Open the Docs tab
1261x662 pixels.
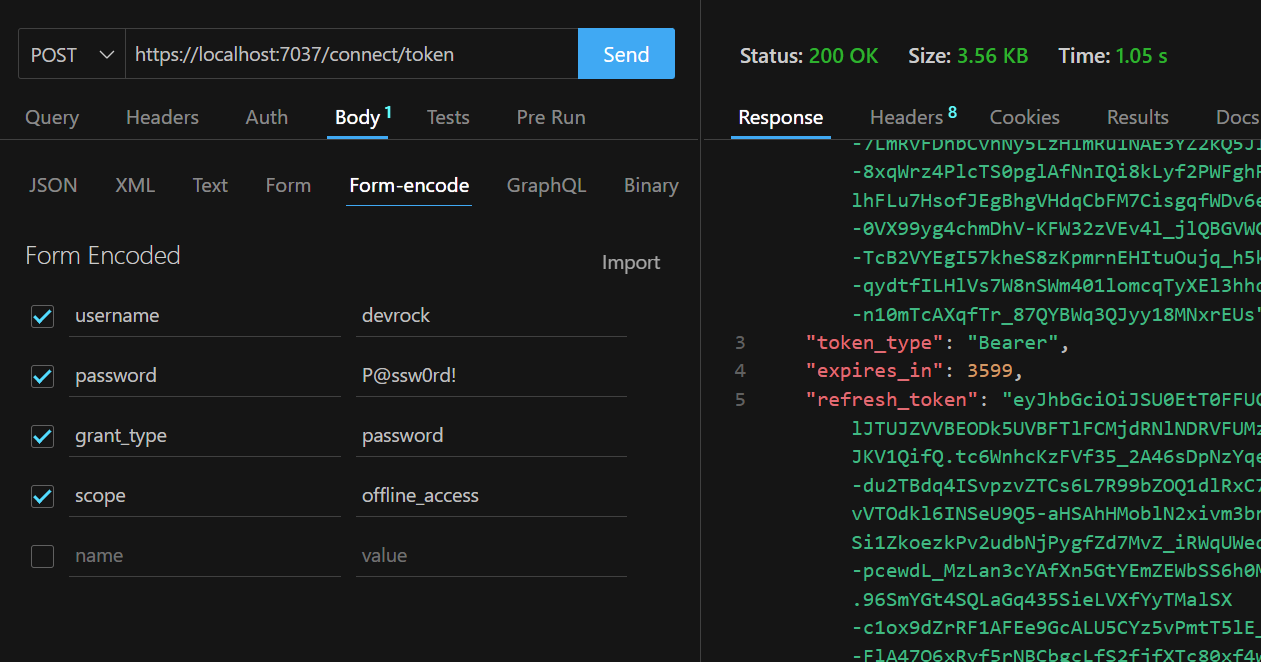[x=1238, y=117]
